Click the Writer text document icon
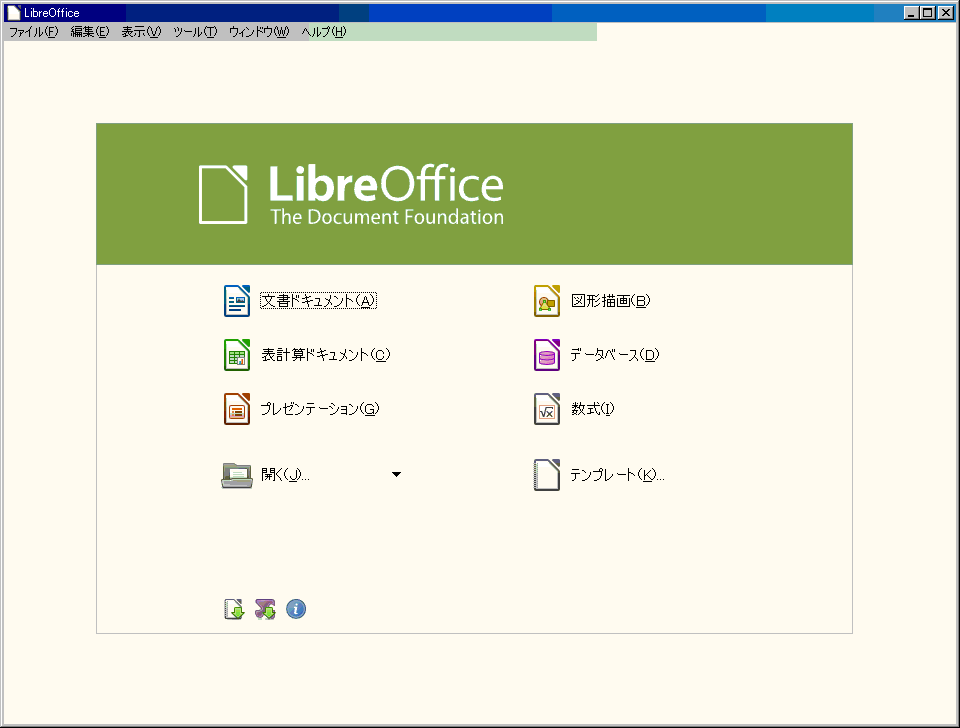 pos(237,301)
